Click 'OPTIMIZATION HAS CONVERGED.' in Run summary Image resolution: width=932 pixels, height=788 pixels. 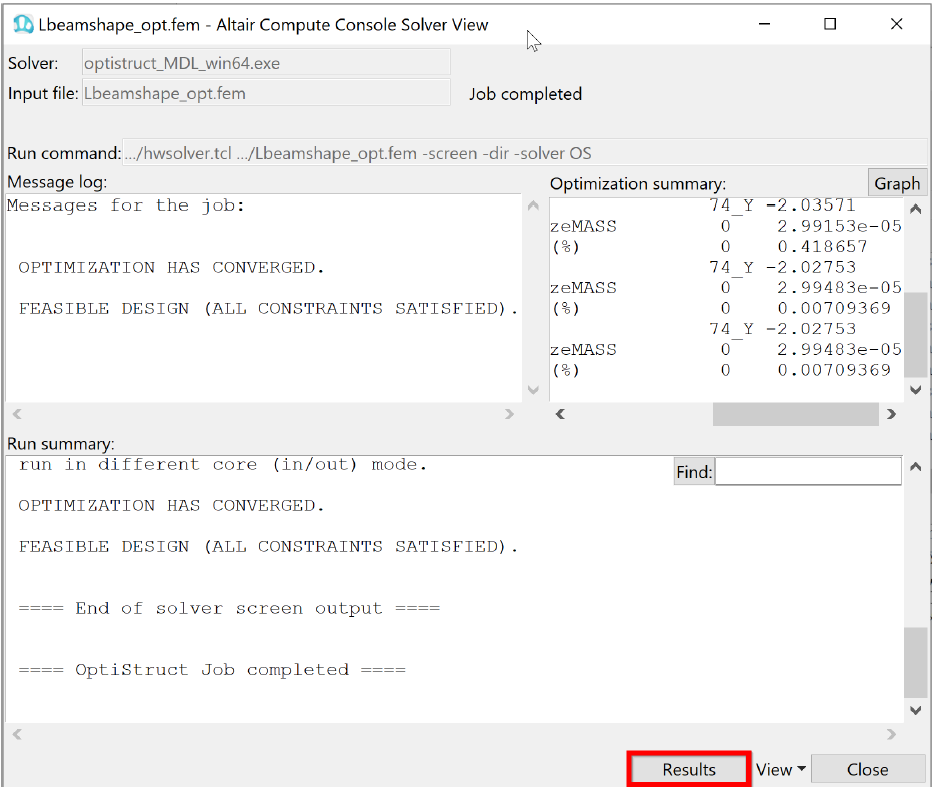pyautogui.click(x=171, y=506)
